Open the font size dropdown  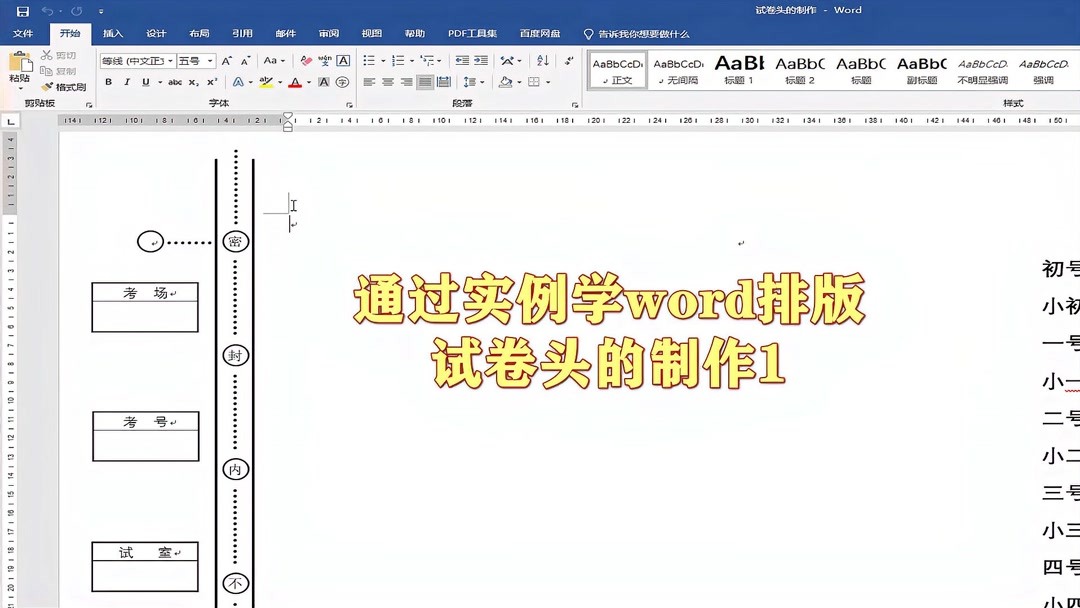pyautogui.click(x=210, y=60)
